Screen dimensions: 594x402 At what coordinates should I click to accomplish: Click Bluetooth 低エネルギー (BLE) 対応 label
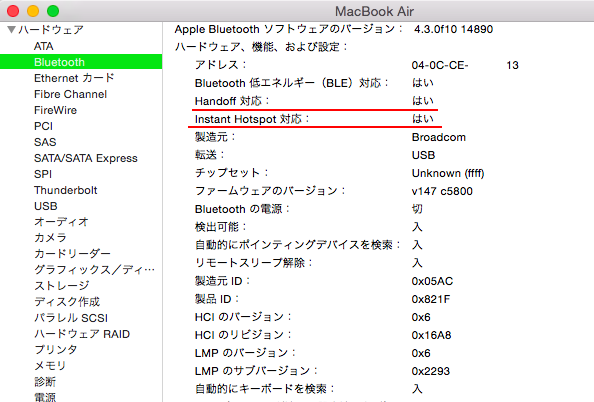292,83
